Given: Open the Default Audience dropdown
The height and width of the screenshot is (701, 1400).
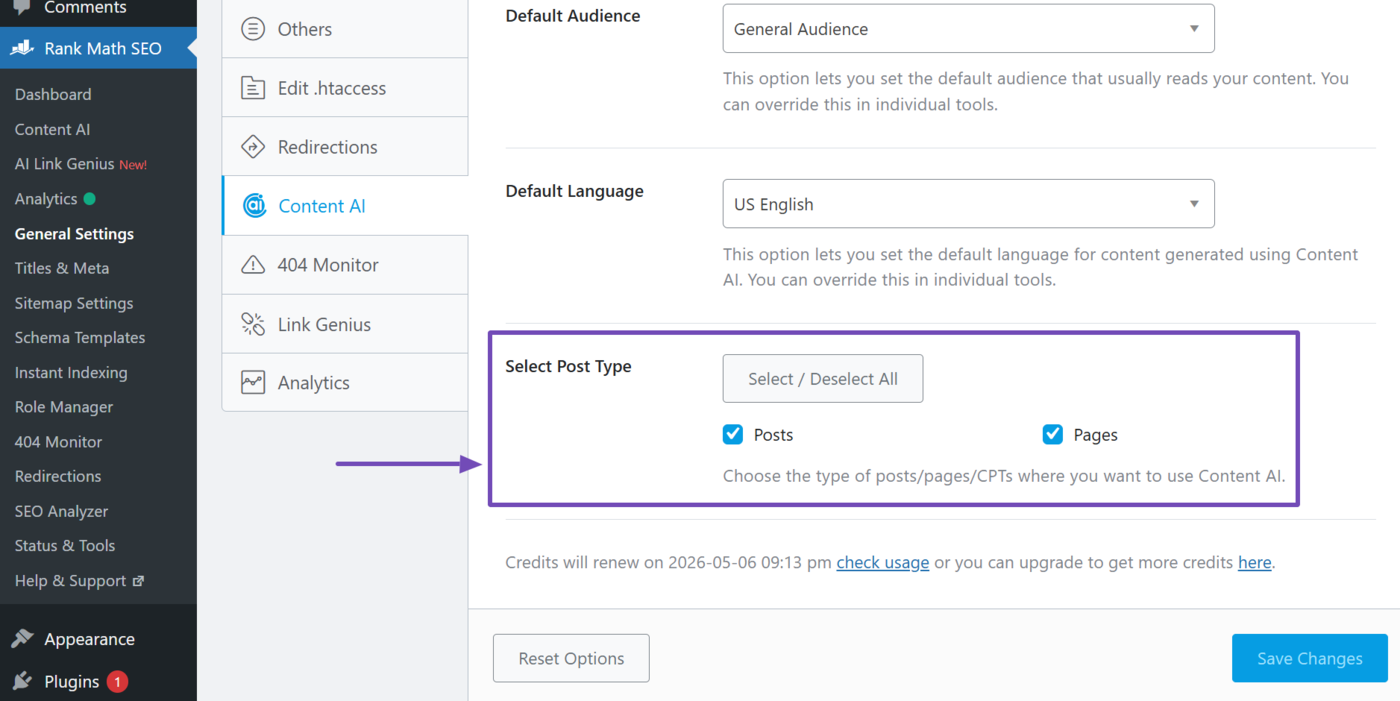Looking at the screenshot, I should point(968,29).
